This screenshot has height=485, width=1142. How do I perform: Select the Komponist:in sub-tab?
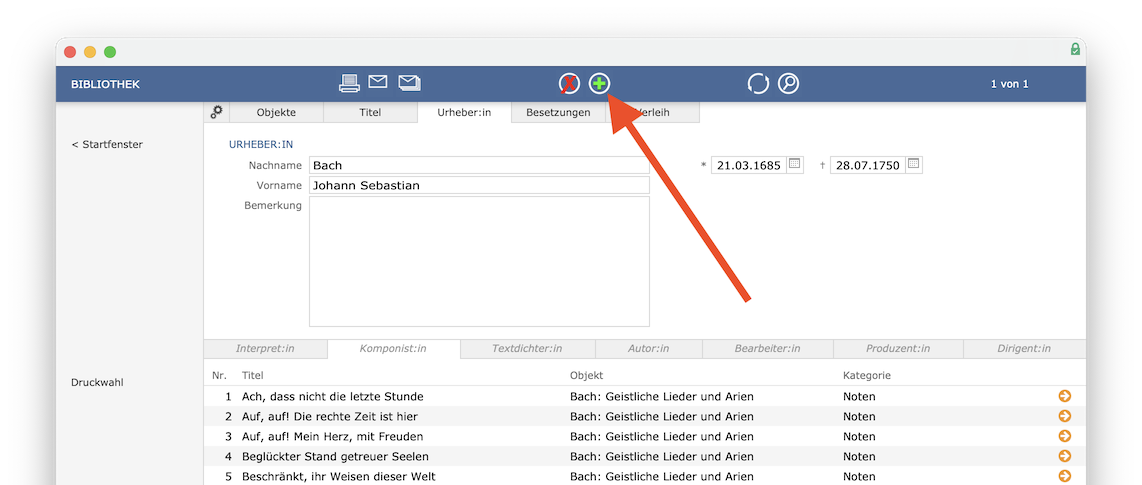[394, 349]
